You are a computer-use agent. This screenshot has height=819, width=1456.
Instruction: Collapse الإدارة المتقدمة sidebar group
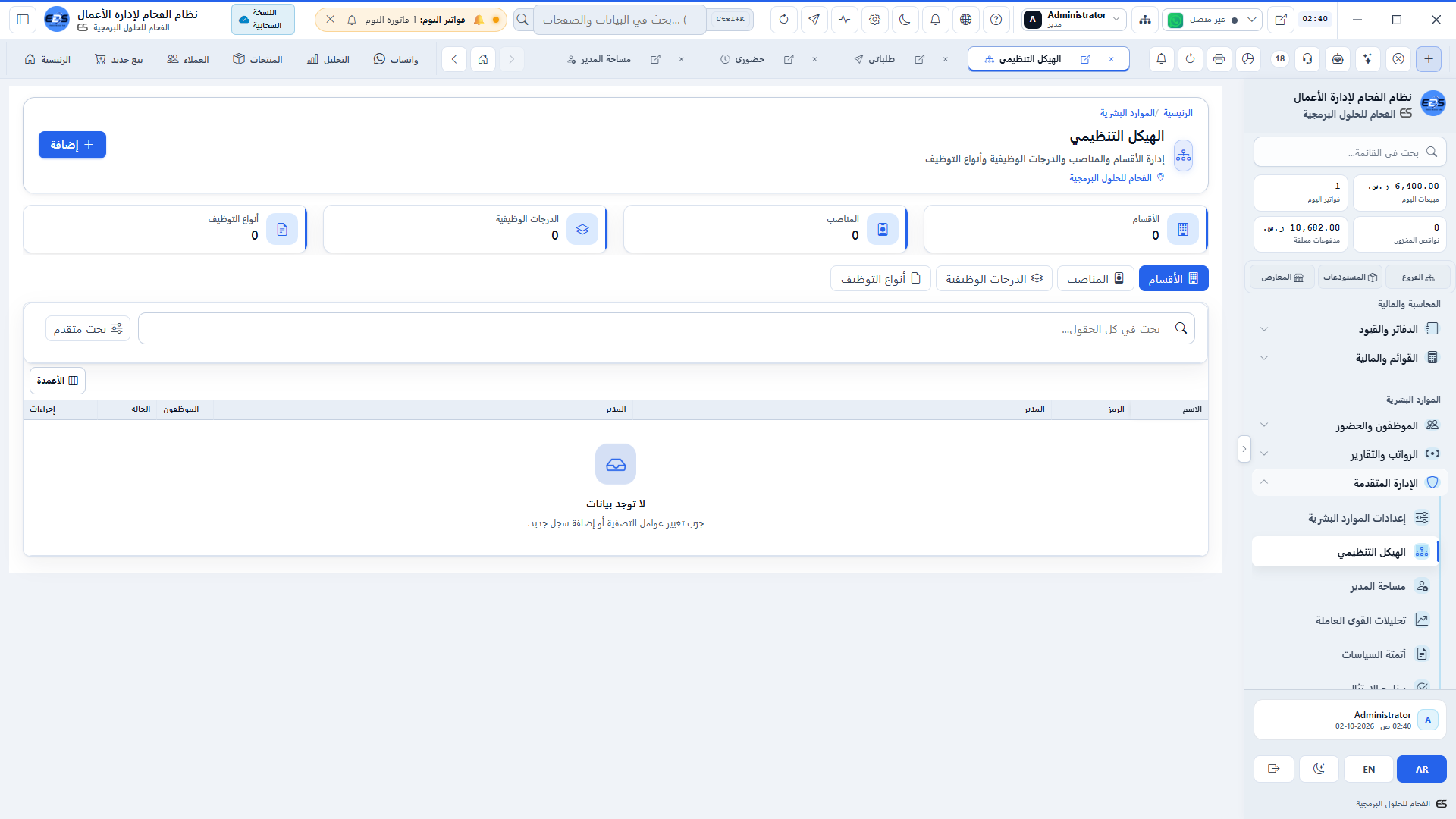tap(1350, 483)
